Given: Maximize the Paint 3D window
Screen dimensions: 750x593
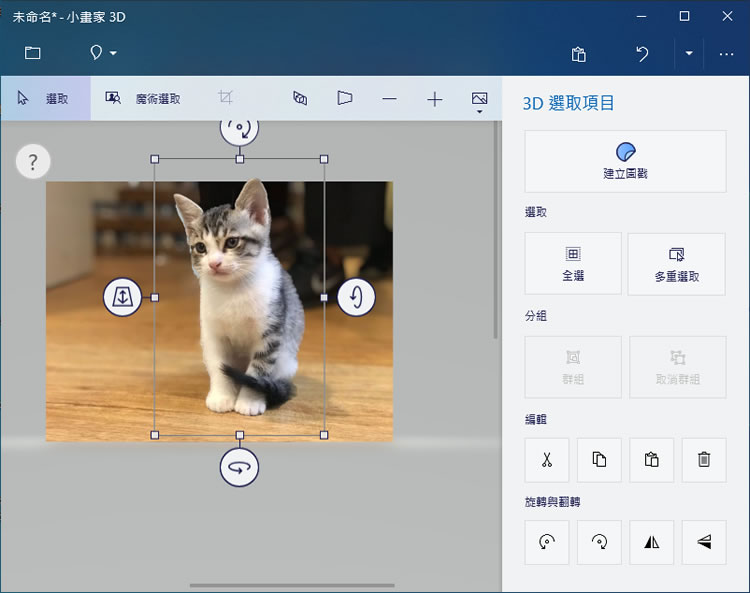Looking at the screenshot, I should click(684, 16).
